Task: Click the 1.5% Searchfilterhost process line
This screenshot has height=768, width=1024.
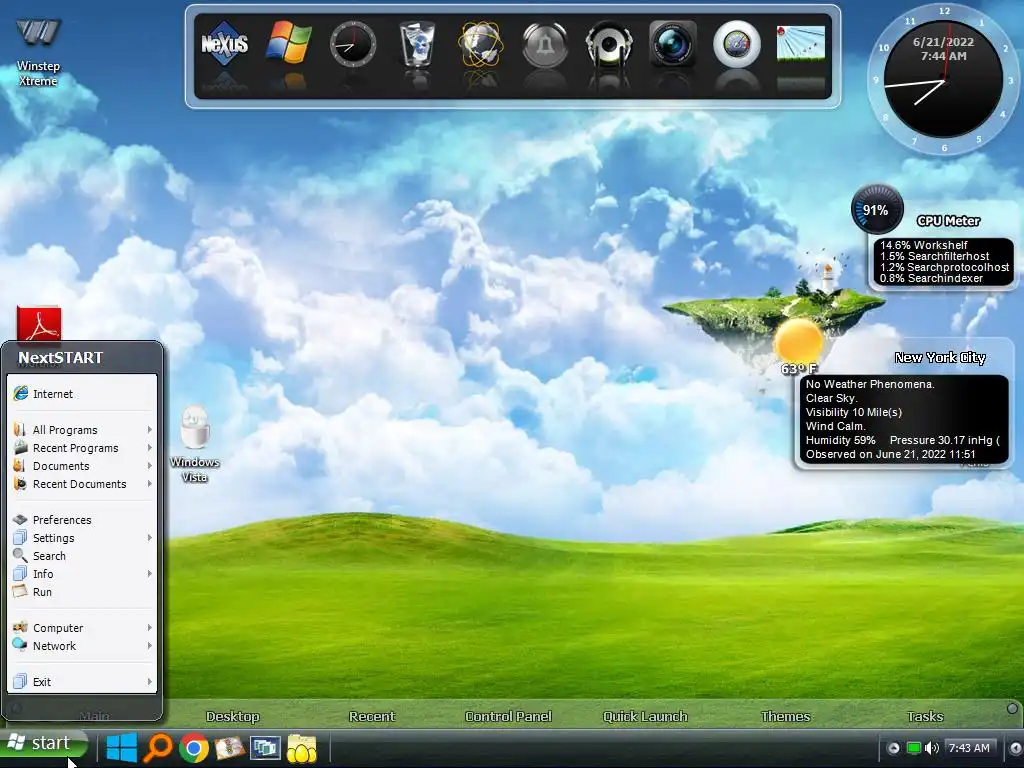Action: [x=934, y=256]
